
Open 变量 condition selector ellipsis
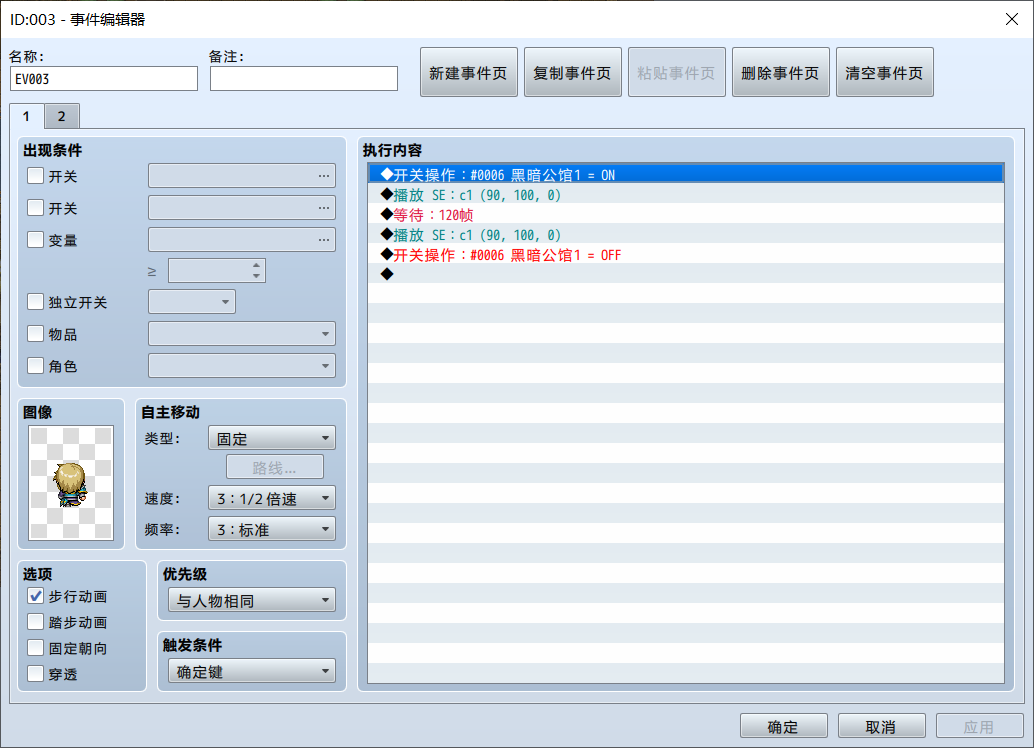coord(324,239)
